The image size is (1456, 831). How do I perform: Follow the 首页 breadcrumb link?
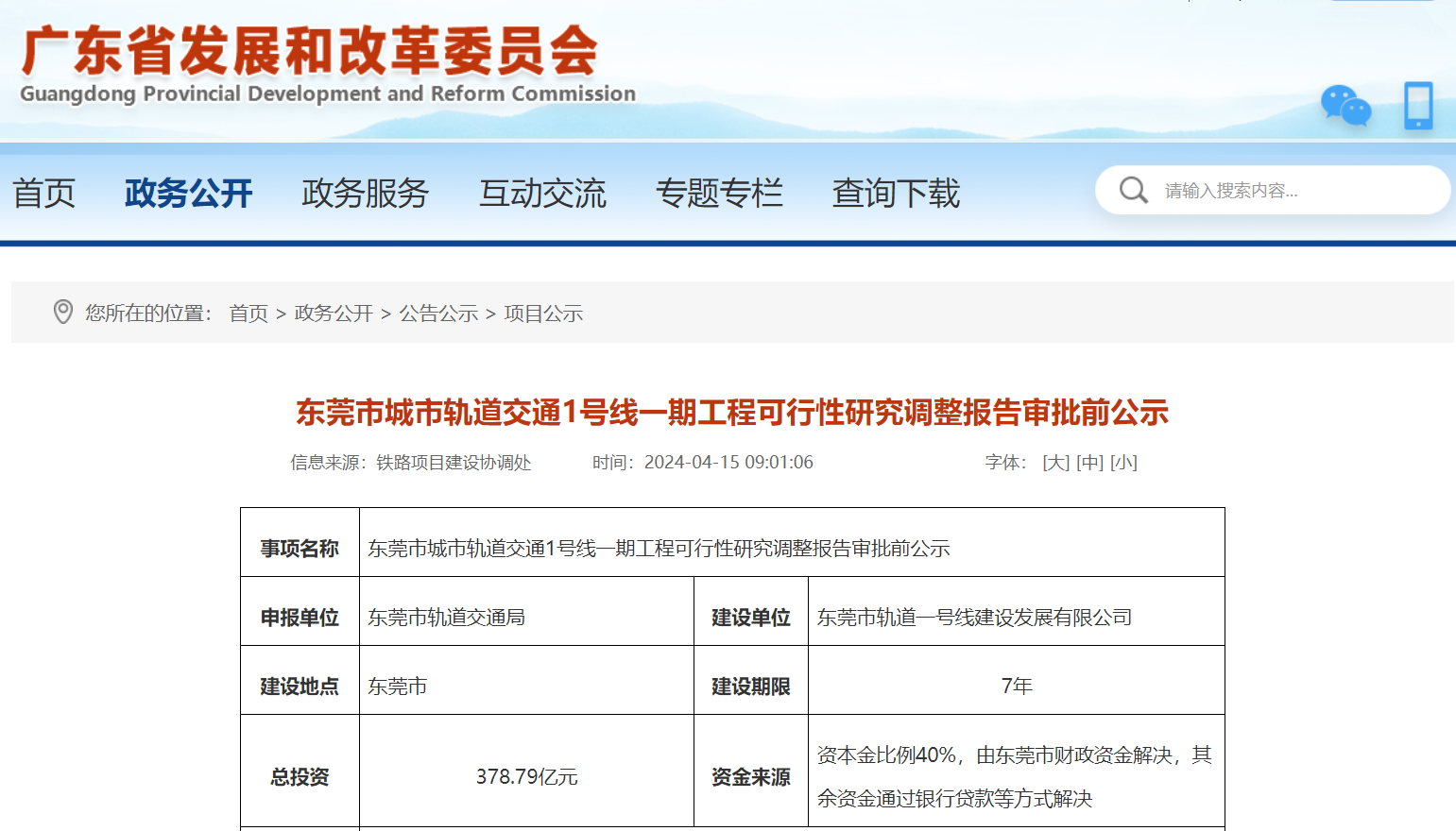pyautogui.click(x=248, y=314)
